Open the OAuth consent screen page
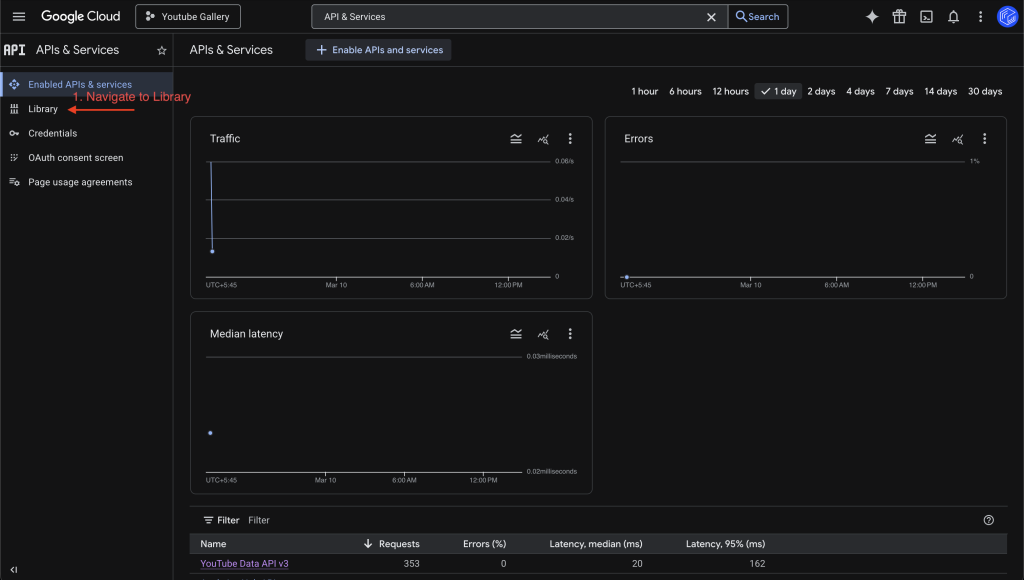 point(75,158)
